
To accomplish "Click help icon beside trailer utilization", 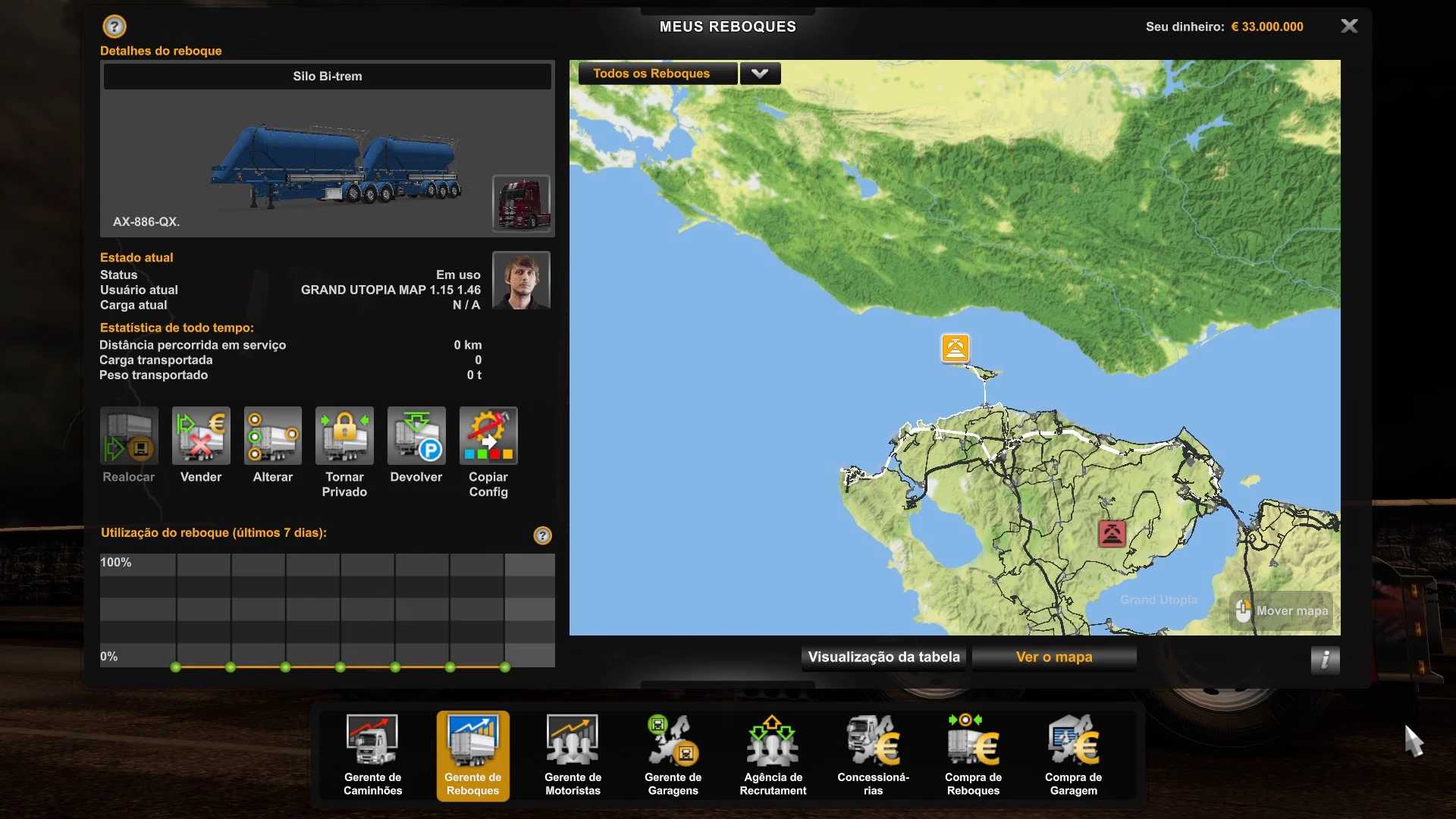I will pyautogui.click(x=542, y=535).
